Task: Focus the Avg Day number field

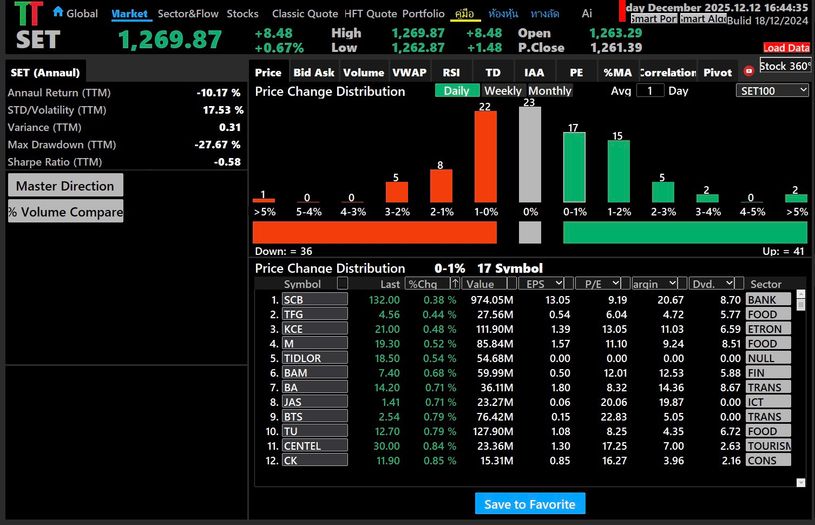Action: point(650,91)
